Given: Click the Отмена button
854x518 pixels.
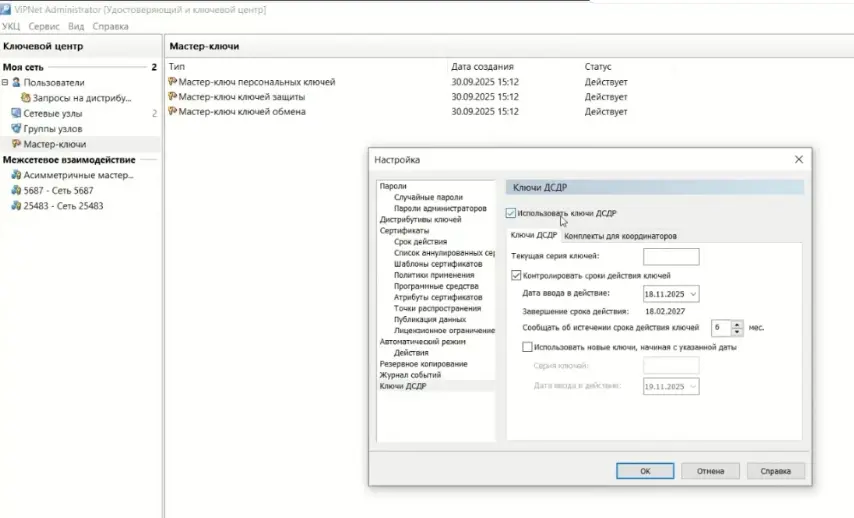Looking at the screenshot, I should pos(710,470).
